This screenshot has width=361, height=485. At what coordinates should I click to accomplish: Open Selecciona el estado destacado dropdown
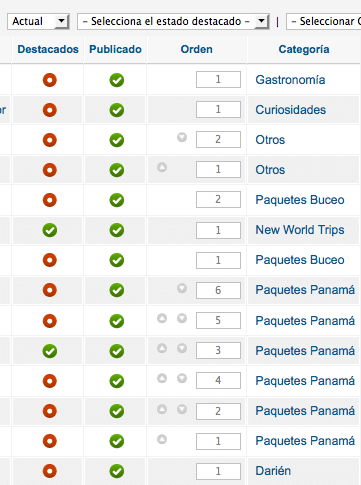click(173, 21)
